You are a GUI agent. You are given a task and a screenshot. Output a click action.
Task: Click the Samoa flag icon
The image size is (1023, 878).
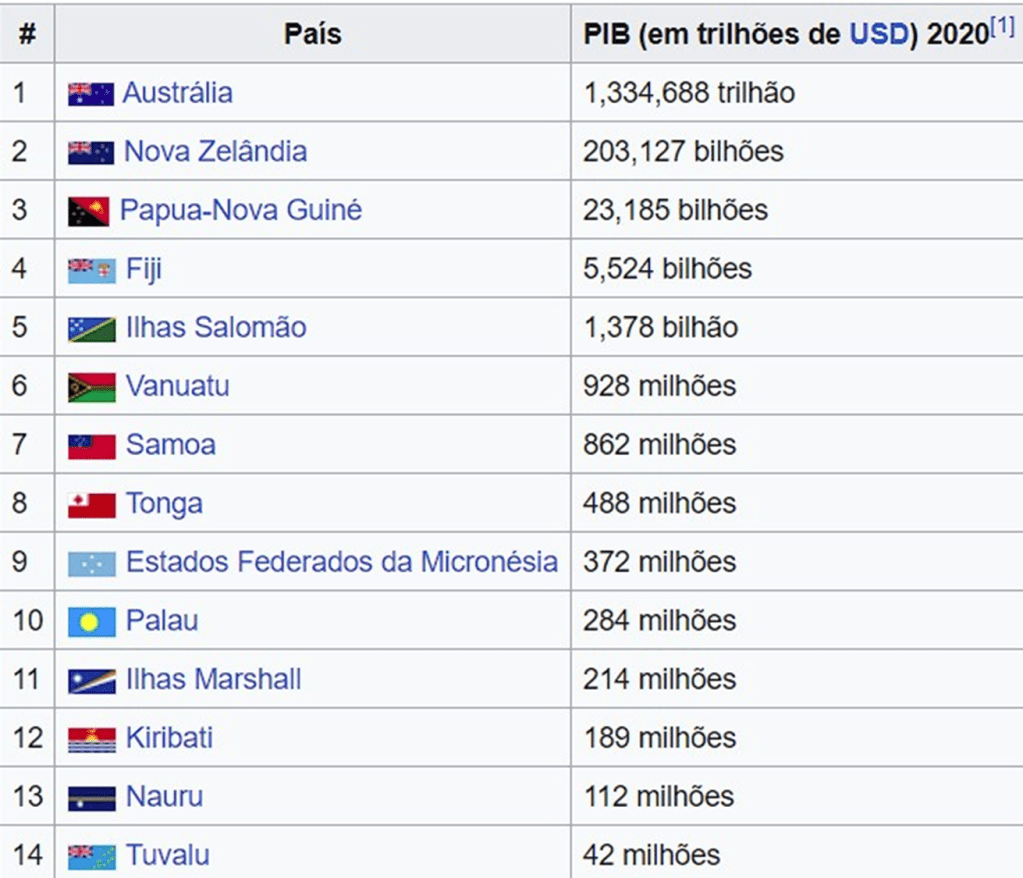pyautogui.click(x=91, y=446)
